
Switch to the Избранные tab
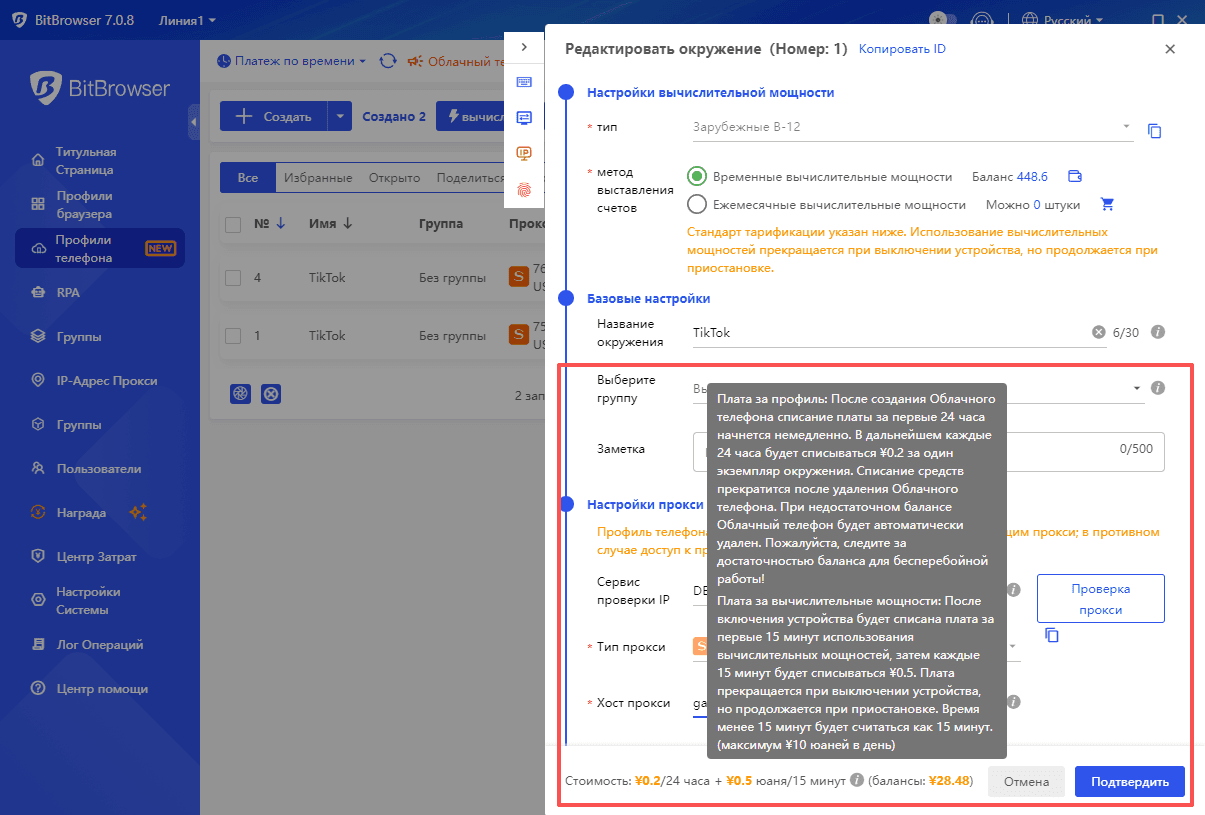click(317, 178)
